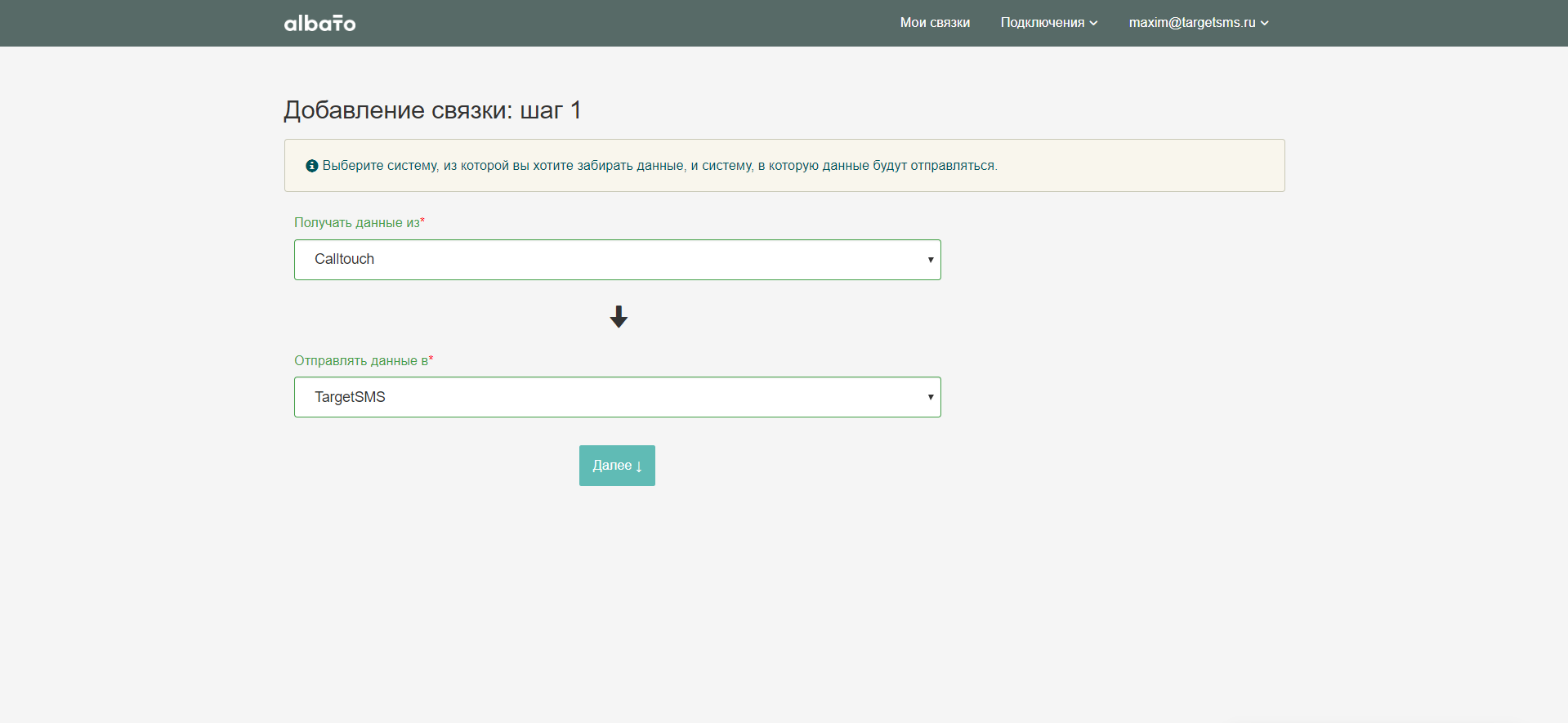
Task: Click the heading Добавление связки: шаг 1
Action: click(x=432, y=109)
